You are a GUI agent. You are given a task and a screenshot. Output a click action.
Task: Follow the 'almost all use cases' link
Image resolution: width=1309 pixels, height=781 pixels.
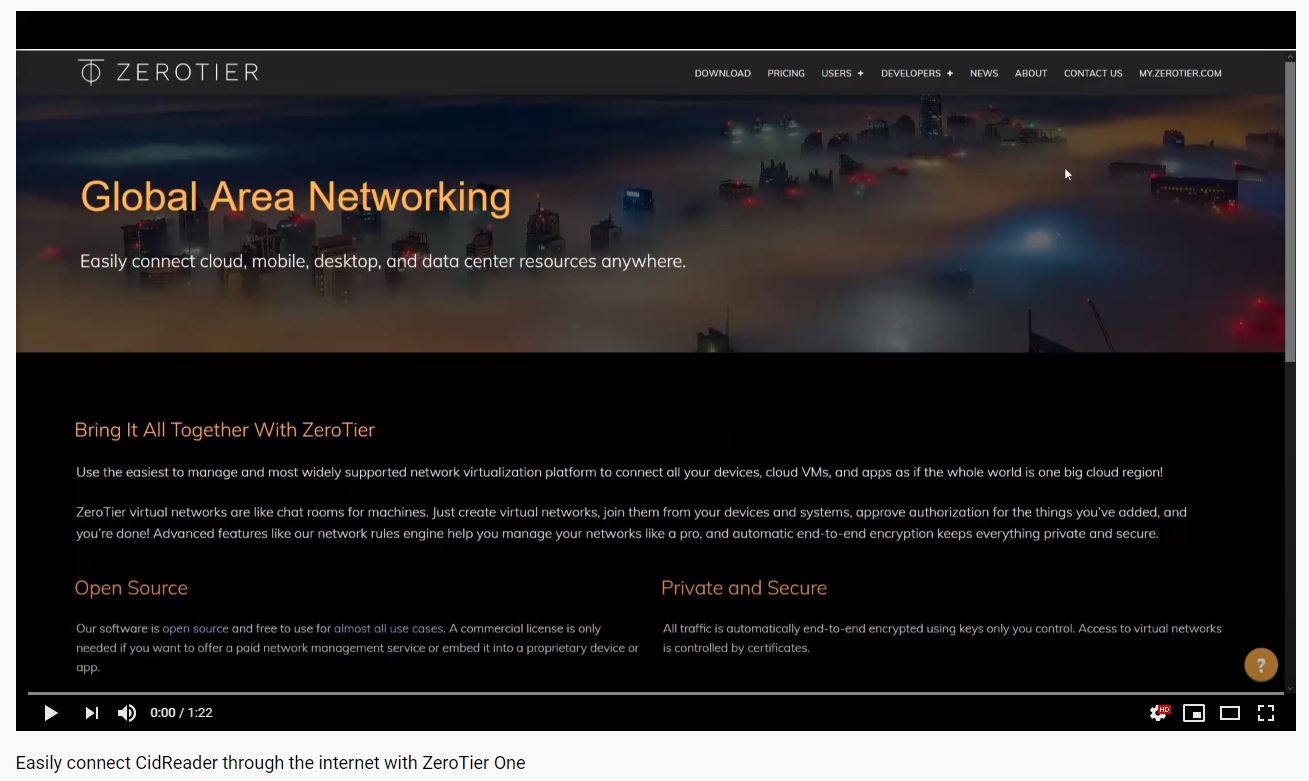tap(388, 629)
